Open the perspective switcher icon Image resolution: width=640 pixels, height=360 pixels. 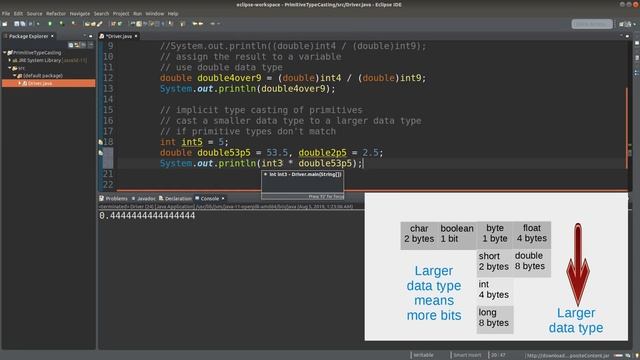tap(622, 24)
